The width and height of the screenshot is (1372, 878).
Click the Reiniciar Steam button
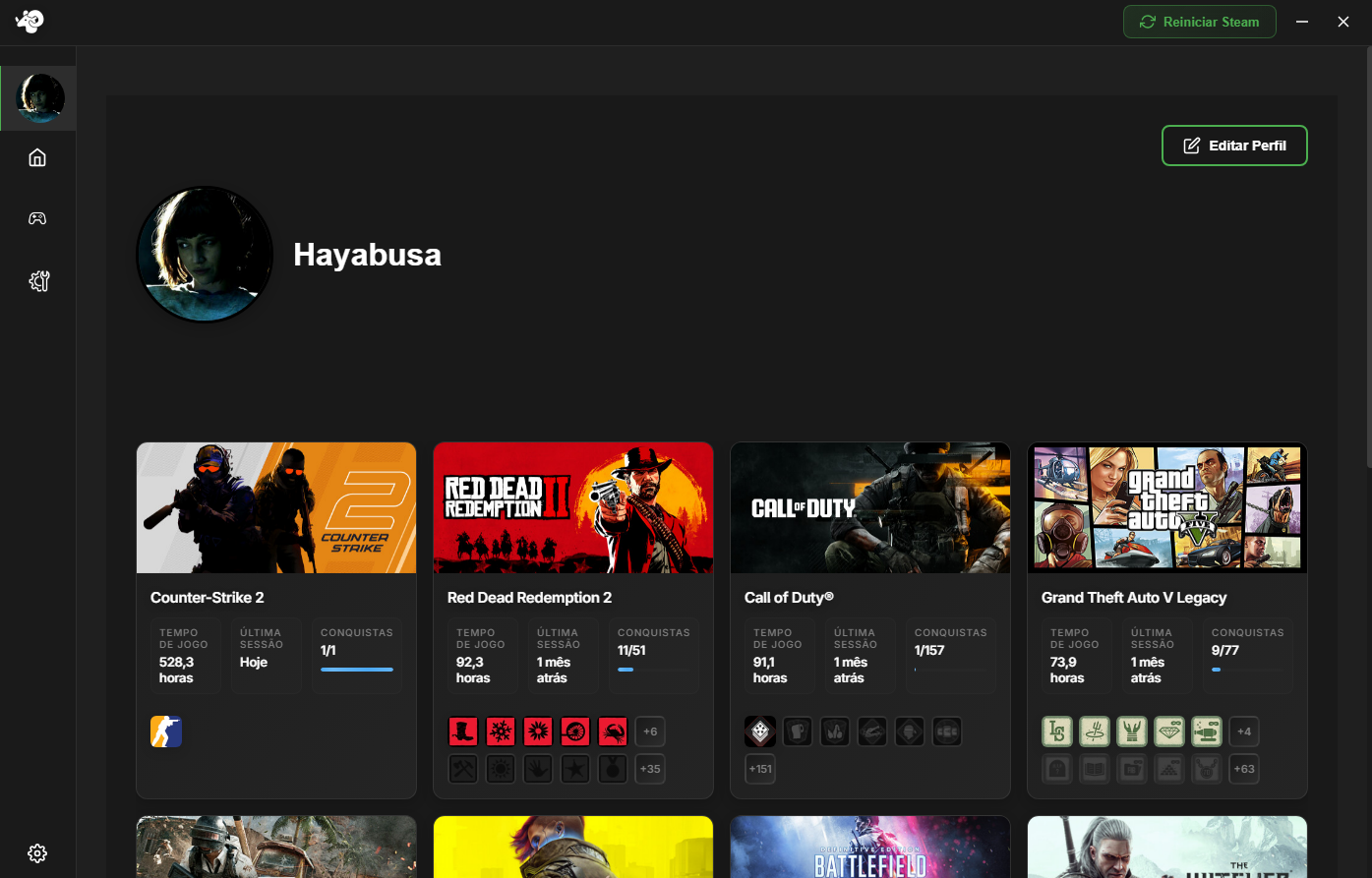1199,21
